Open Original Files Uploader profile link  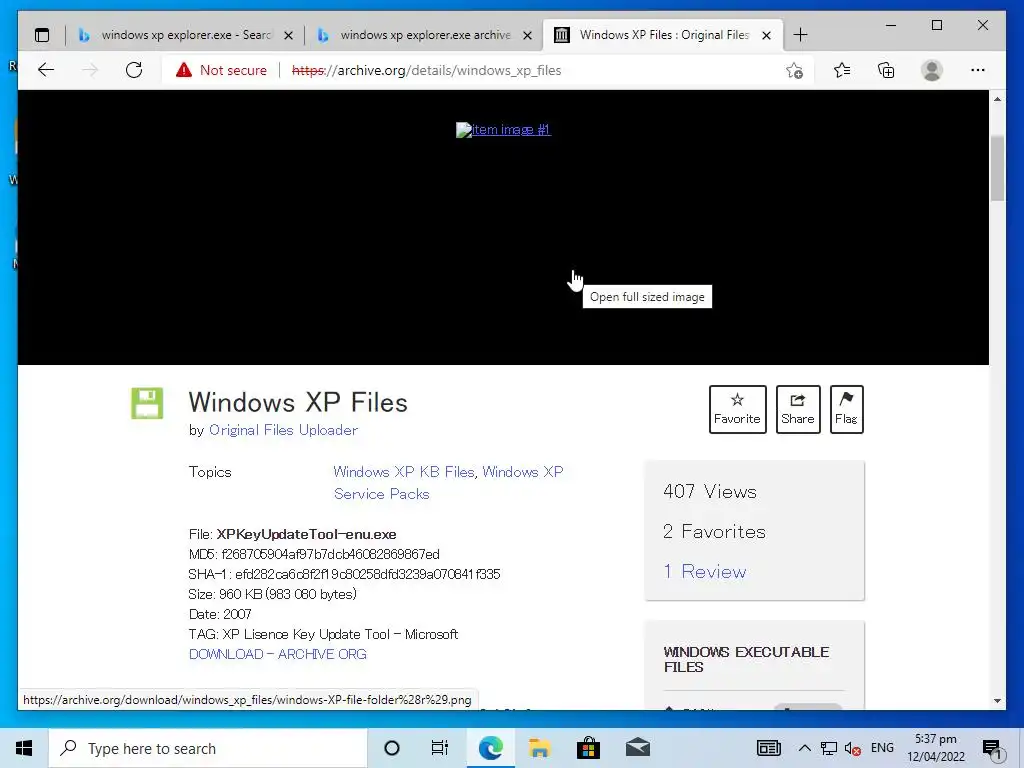point(283,430)
